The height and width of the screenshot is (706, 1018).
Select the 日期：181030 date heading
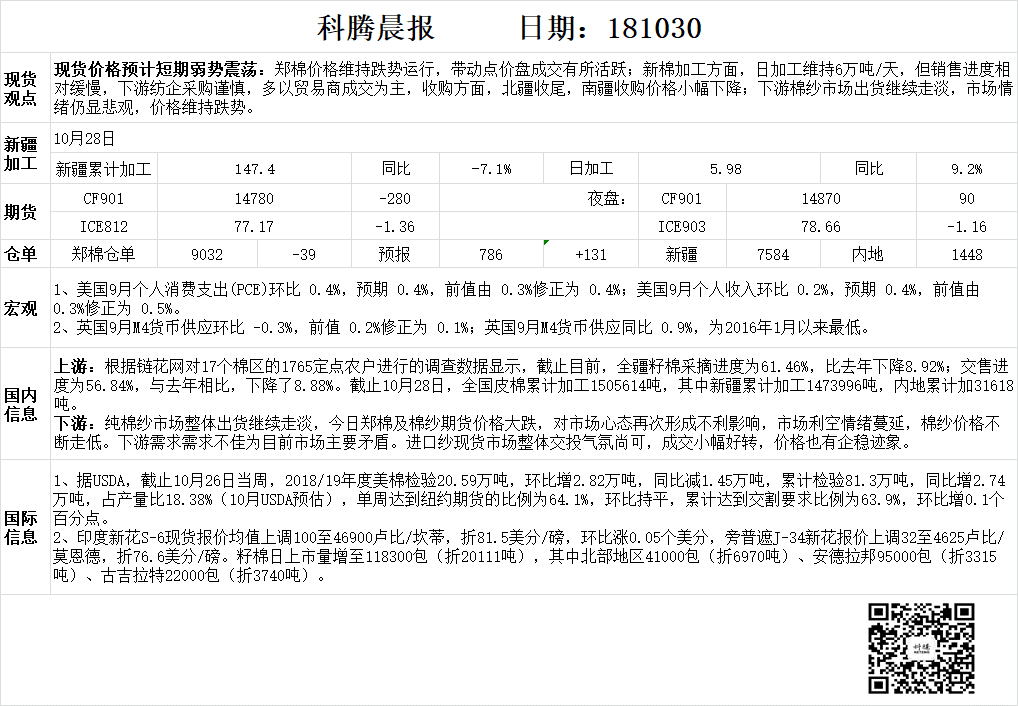(x=610, y=28)
